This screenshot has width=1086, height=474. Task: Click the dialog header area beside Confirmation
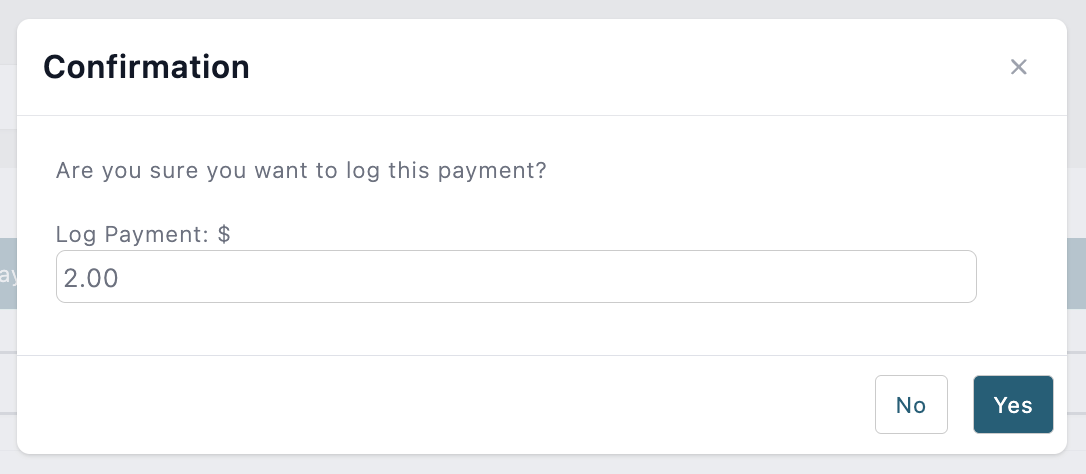(x=623, y=67)
